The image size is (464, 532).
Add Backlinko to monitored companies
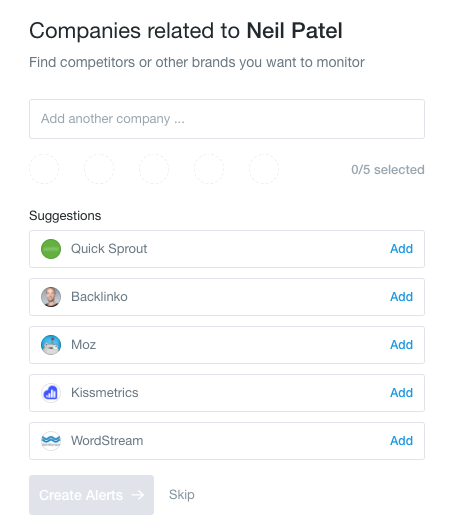(401, 297)
